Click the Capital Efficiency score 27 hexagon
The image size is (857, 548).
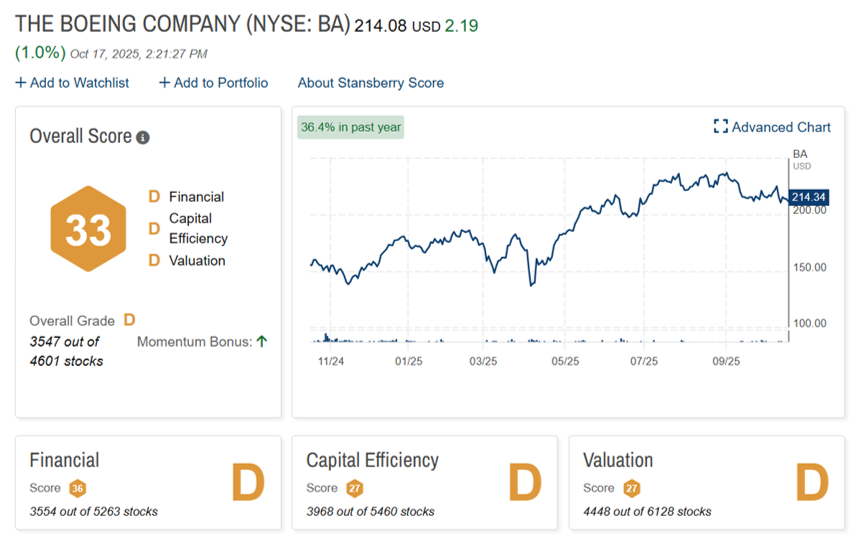click(354, 488)
